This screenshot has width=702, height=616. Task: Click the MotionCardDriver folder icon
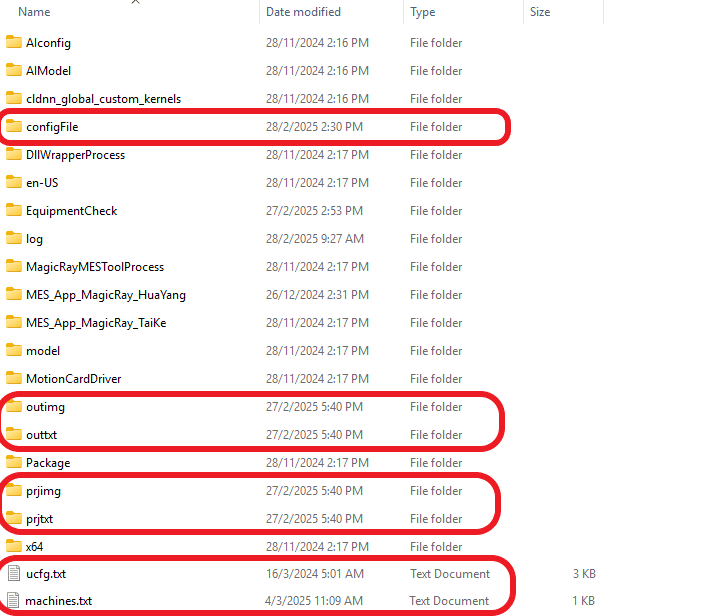click(14, 378)
